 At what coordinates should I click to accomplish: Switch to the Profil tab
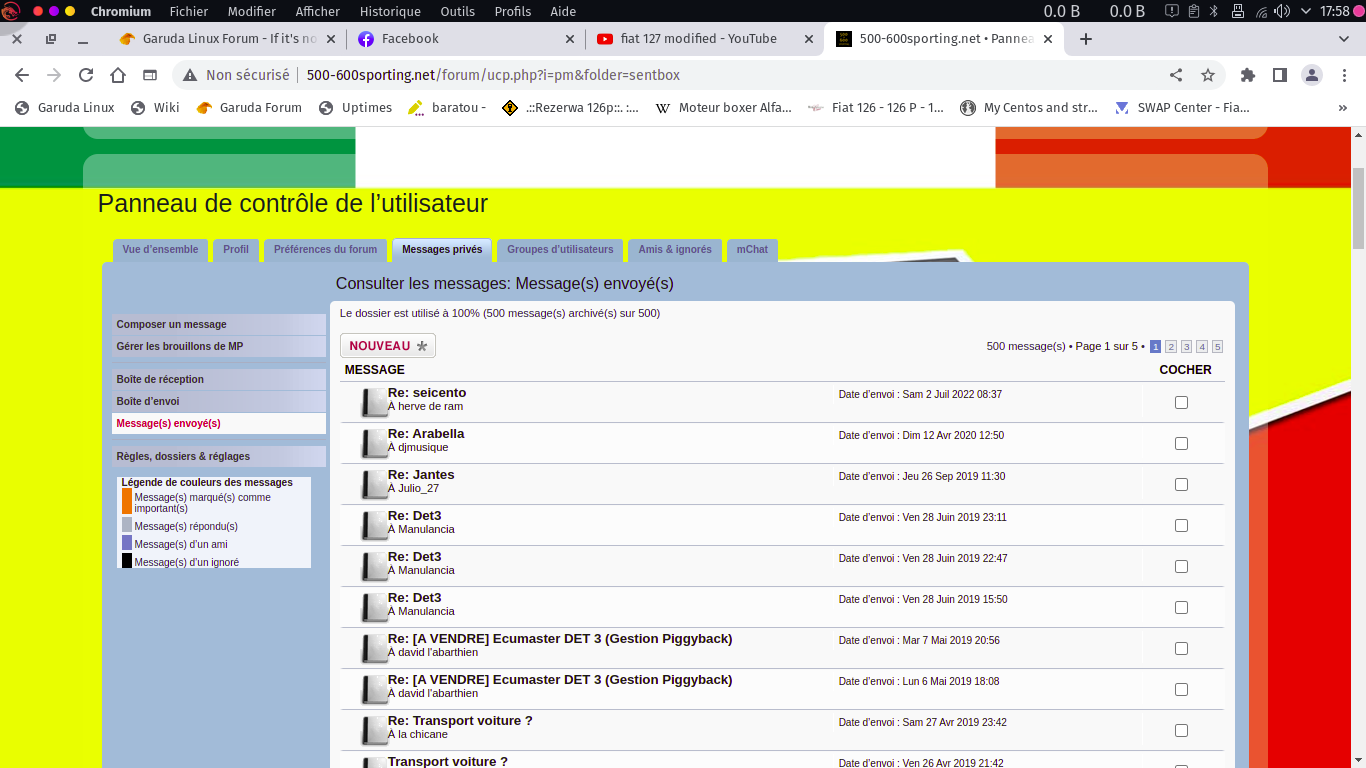pos(236,250)
